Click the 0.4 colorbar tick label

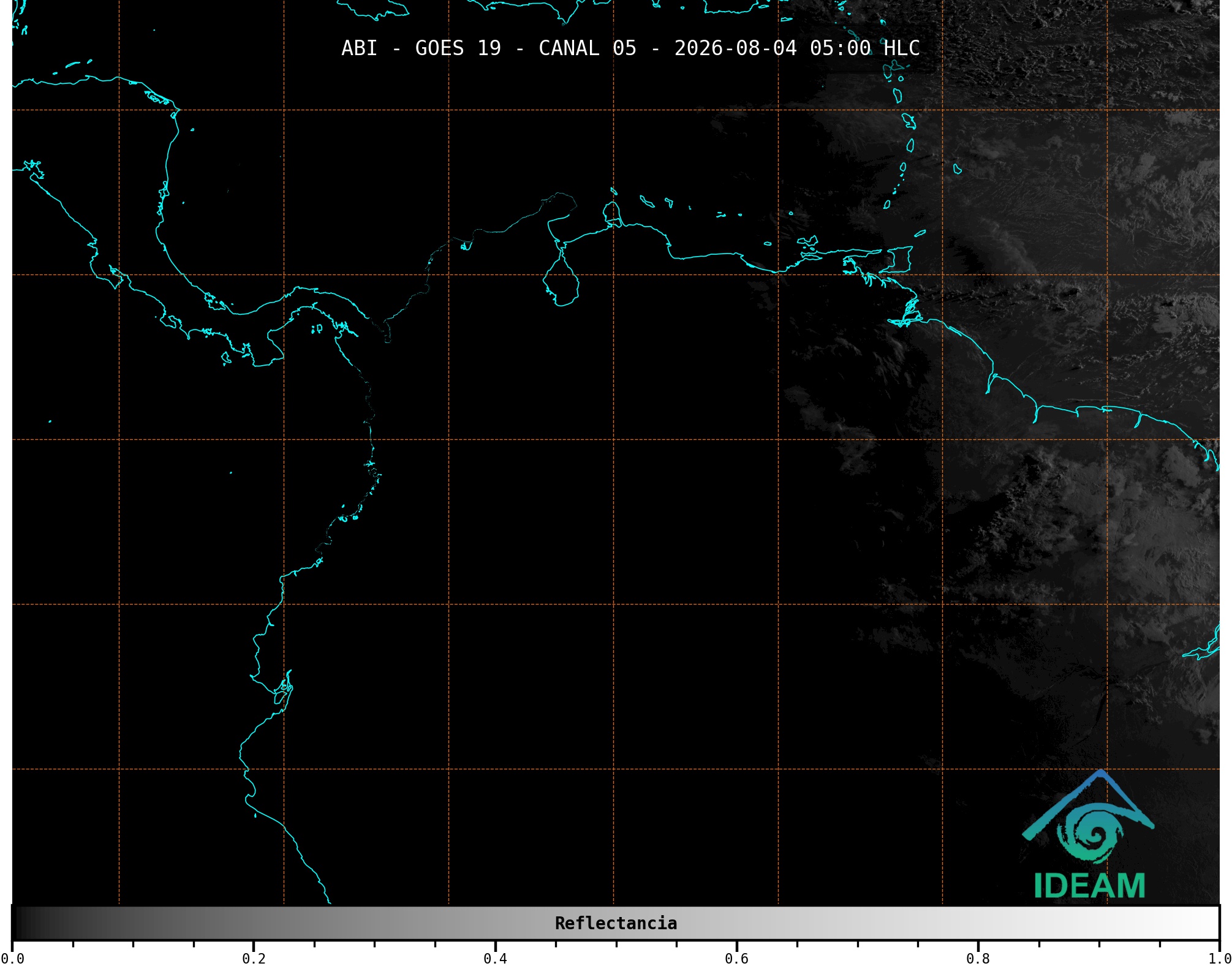495,959
